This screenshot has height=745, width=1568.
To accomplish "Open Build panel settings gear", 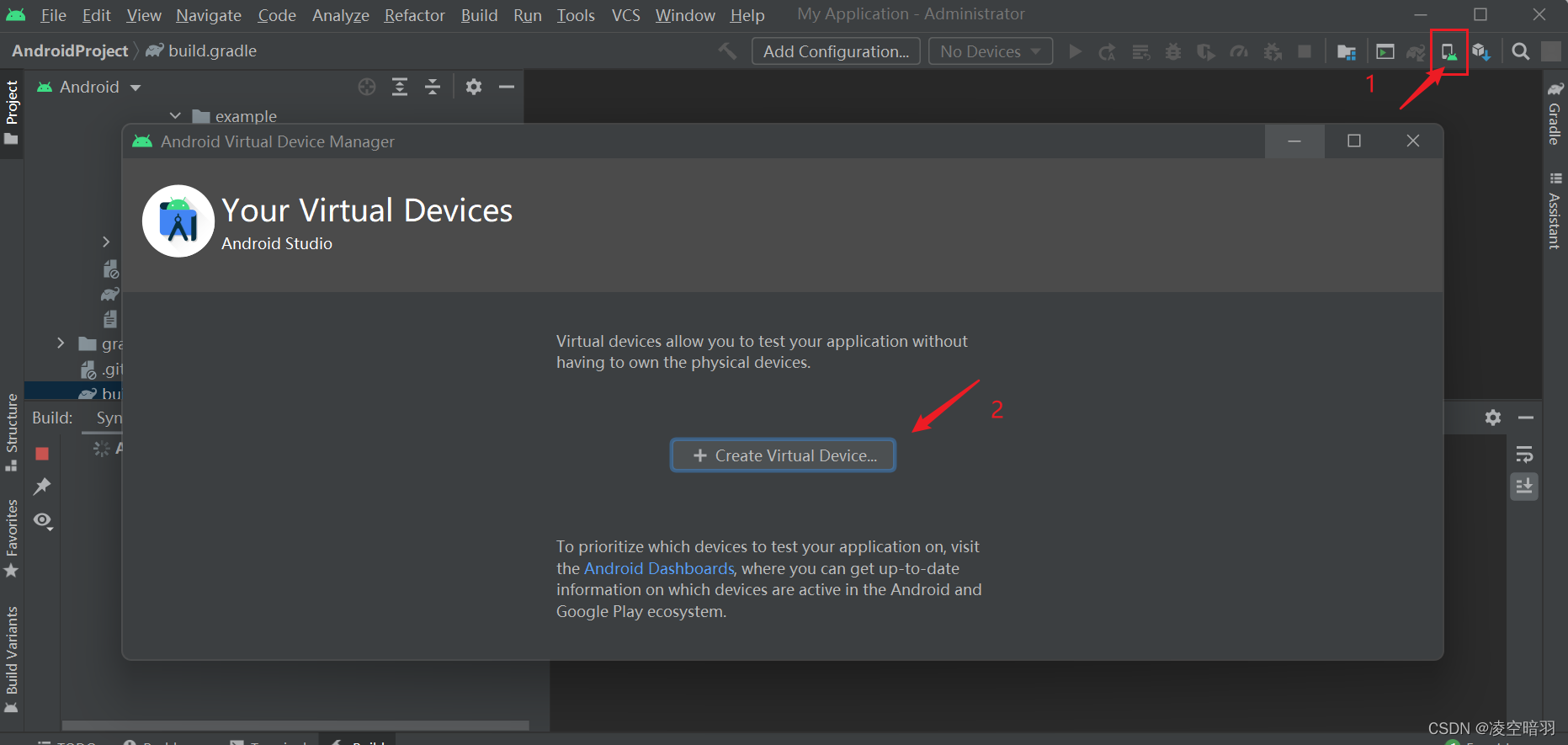I will [x=1493, y=418].
